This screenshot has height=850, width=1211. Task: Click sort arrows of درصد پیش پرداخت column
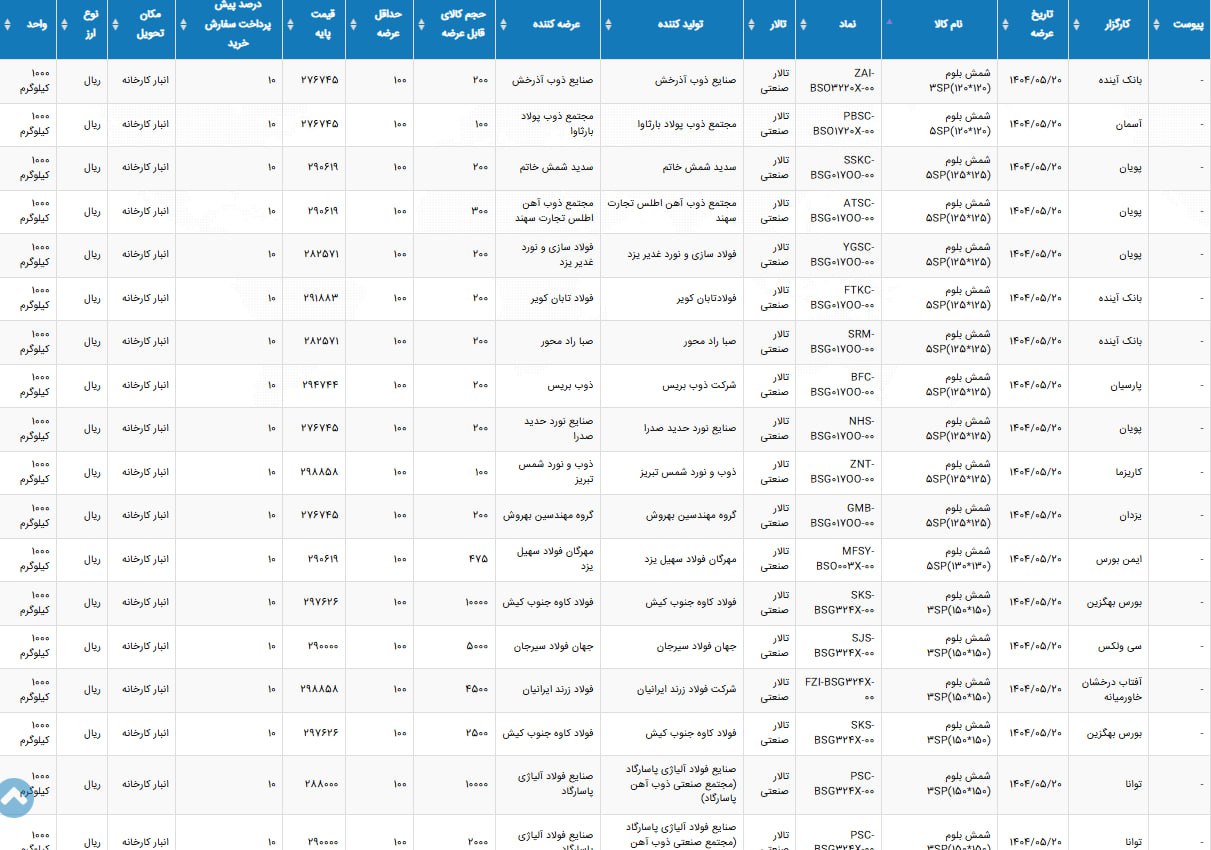click(x=184, y=25)
